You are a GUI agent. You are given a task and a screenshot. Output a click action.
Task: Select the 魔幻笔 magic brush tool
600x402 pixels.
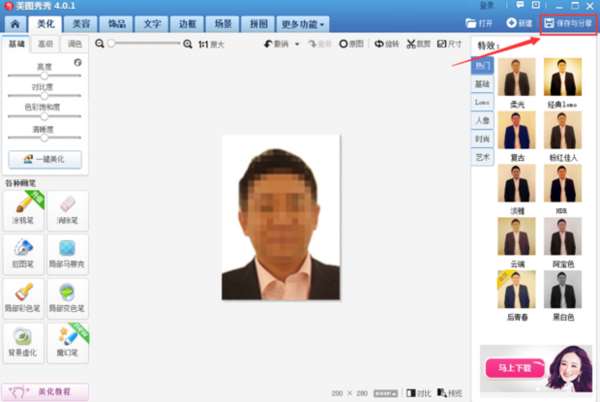coord(68,342)
